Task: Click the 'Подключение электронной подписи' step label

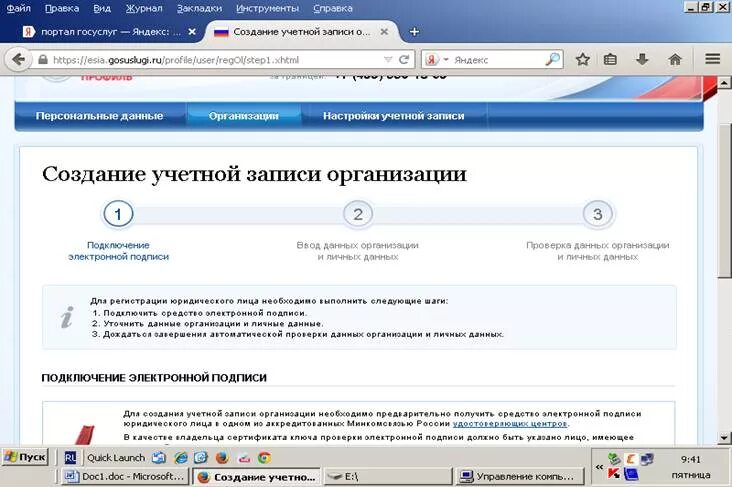Action: pyautogui.click(x=118, y=251)
